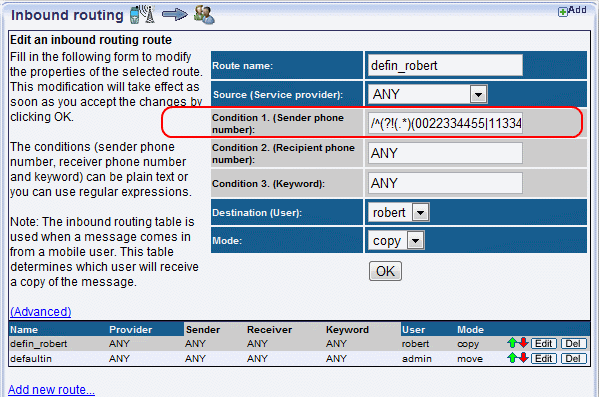Viewport: 599px width, 397px height.
Task: Click the Destination (User) label
Action: [x=257, y=213]
